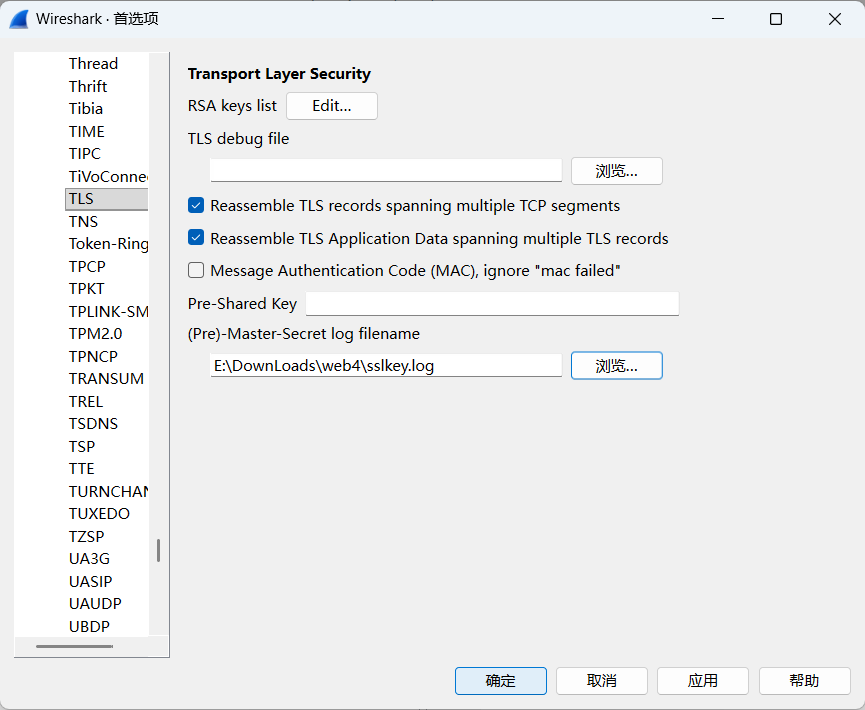Select TURNCHANNEL protocol entry

[108, 492]
